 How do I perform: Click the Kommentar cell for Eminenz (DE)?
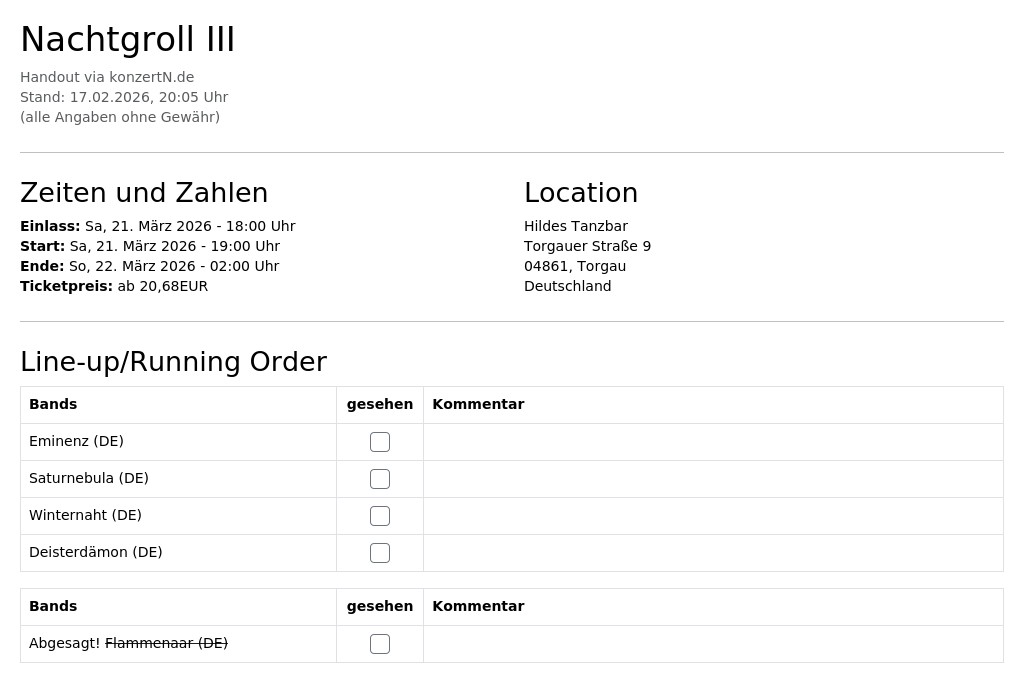pos(713,442)
